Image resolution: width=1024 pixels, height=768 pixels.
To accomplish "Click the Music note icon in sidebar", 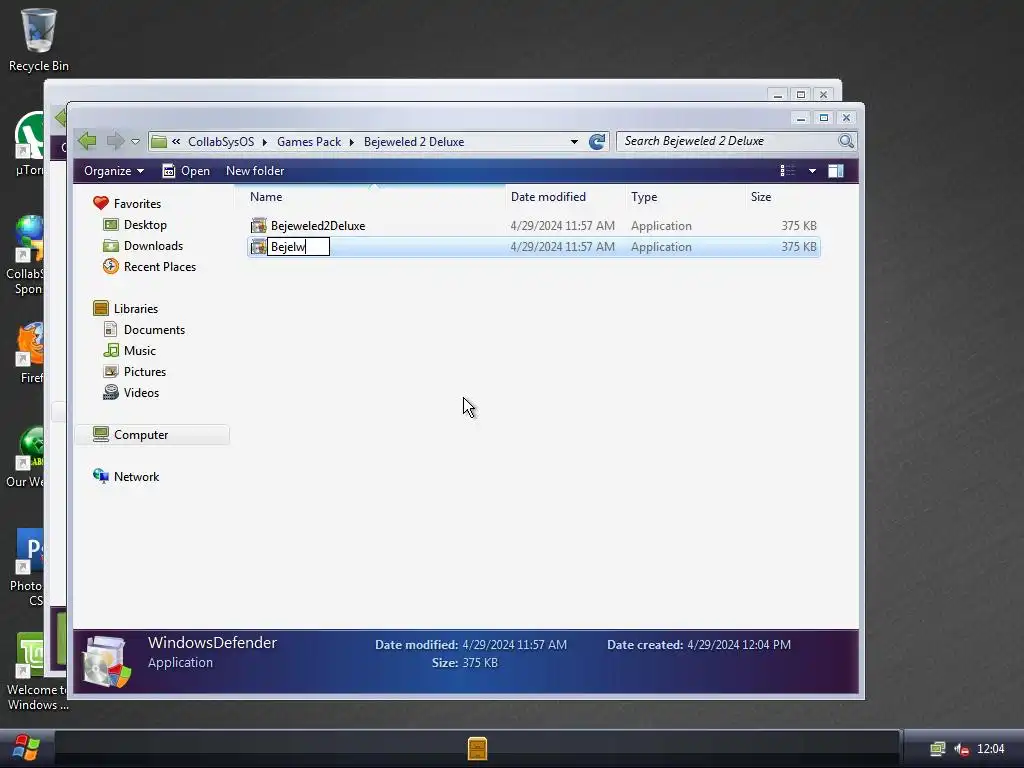I will (111, 351).
